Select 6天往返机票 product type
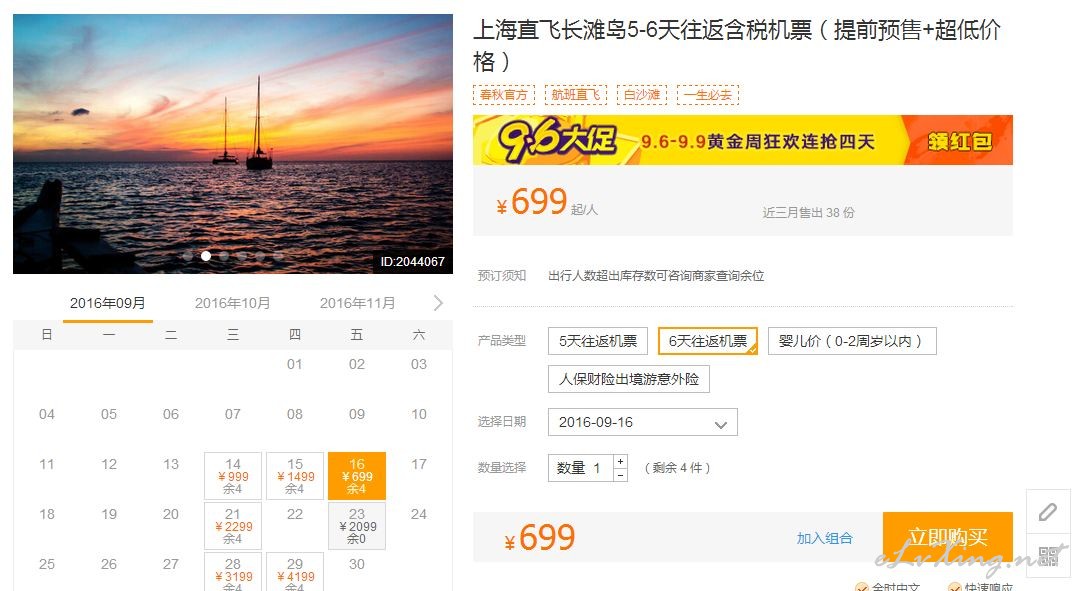This screenshot has width=1079, height=591. (707, 341)
